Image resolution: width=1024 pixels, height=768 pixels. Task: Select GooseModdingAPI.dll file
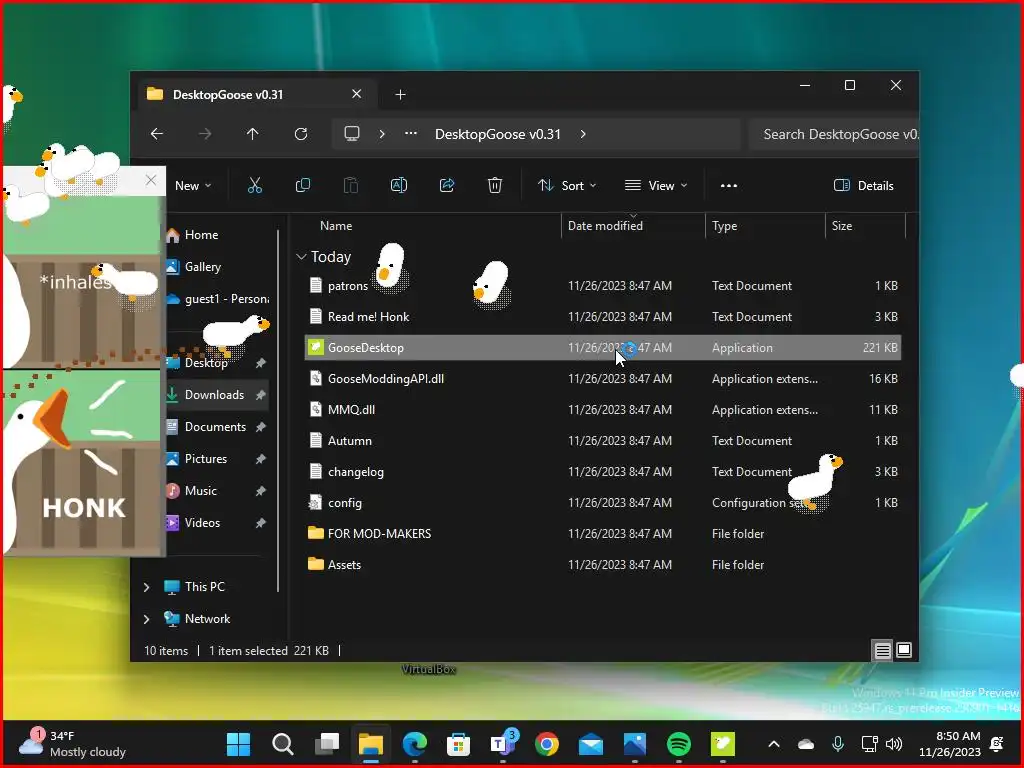pyautogui.click(x=603, y=379)
